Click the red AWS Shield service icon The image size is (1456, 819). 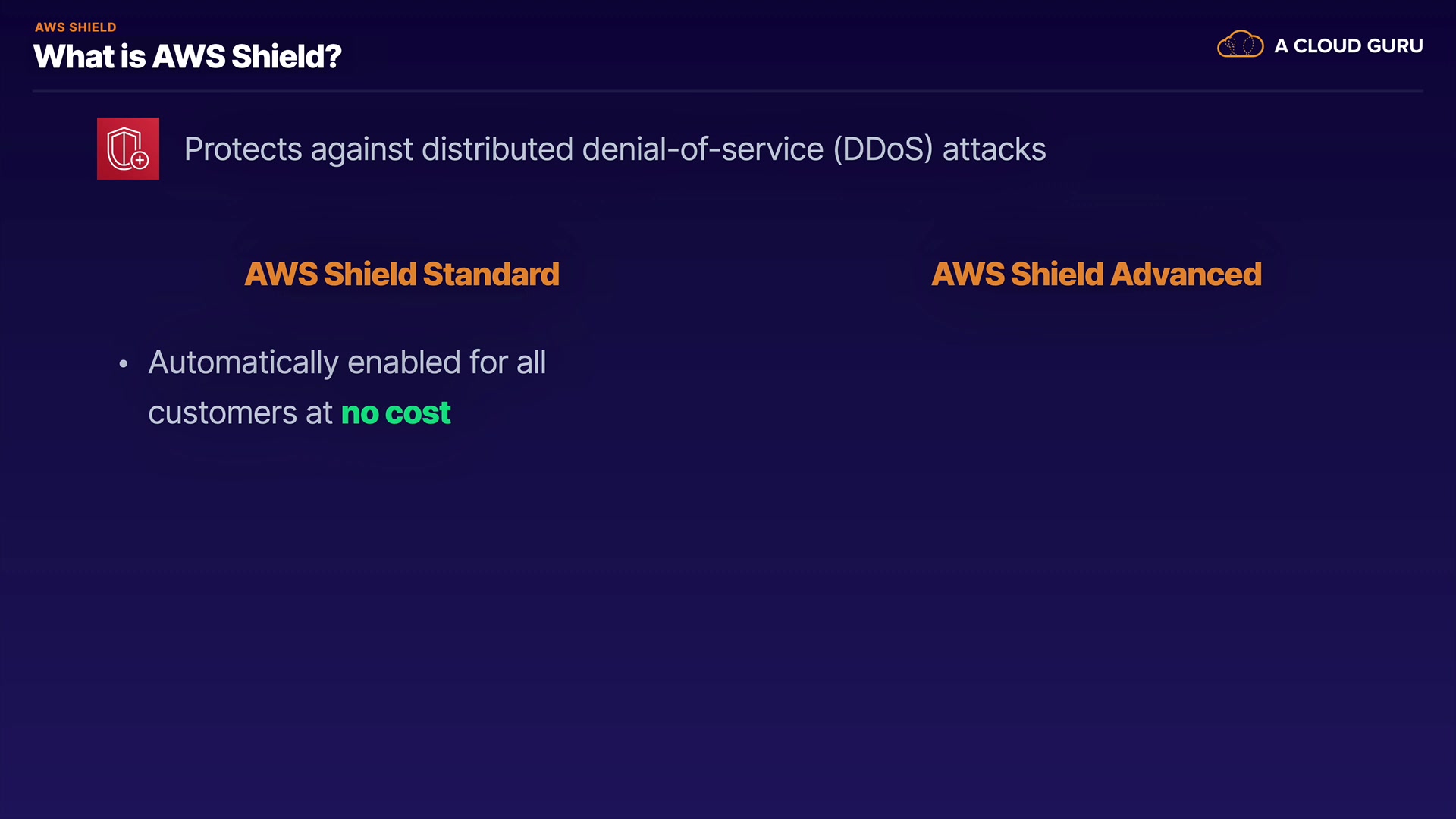point(127,149)
